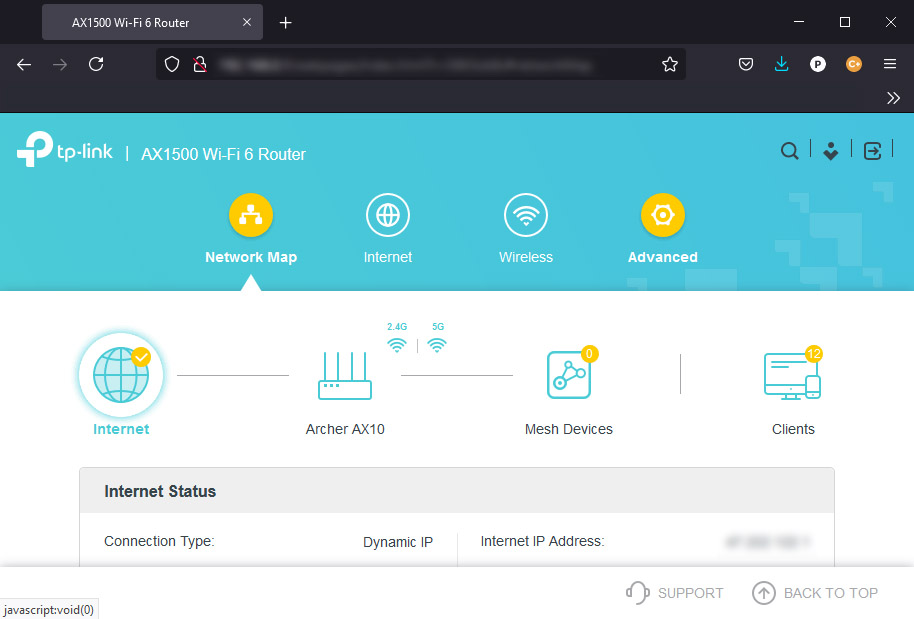914x619 pixels.
Task: Click the 2.4G Wi-Fi signal icon
Action: tap(396, 344)
